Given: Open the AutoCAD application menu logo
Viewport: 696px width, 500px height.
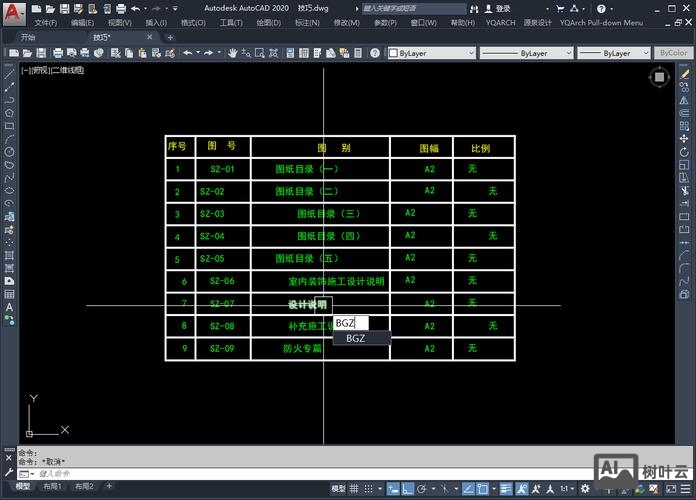Looking at the screenshot, I should [x=10, y=9].
